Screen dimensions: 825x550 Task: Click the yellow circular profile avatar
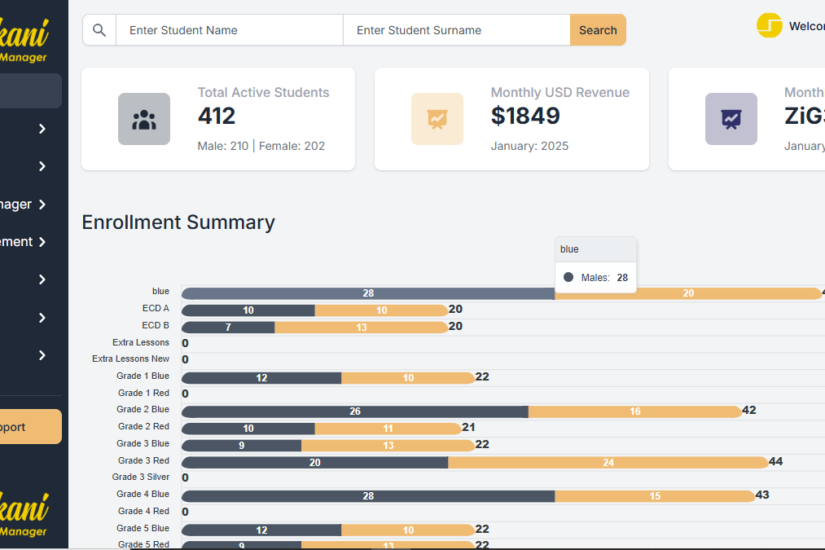(x=769, y=26)
